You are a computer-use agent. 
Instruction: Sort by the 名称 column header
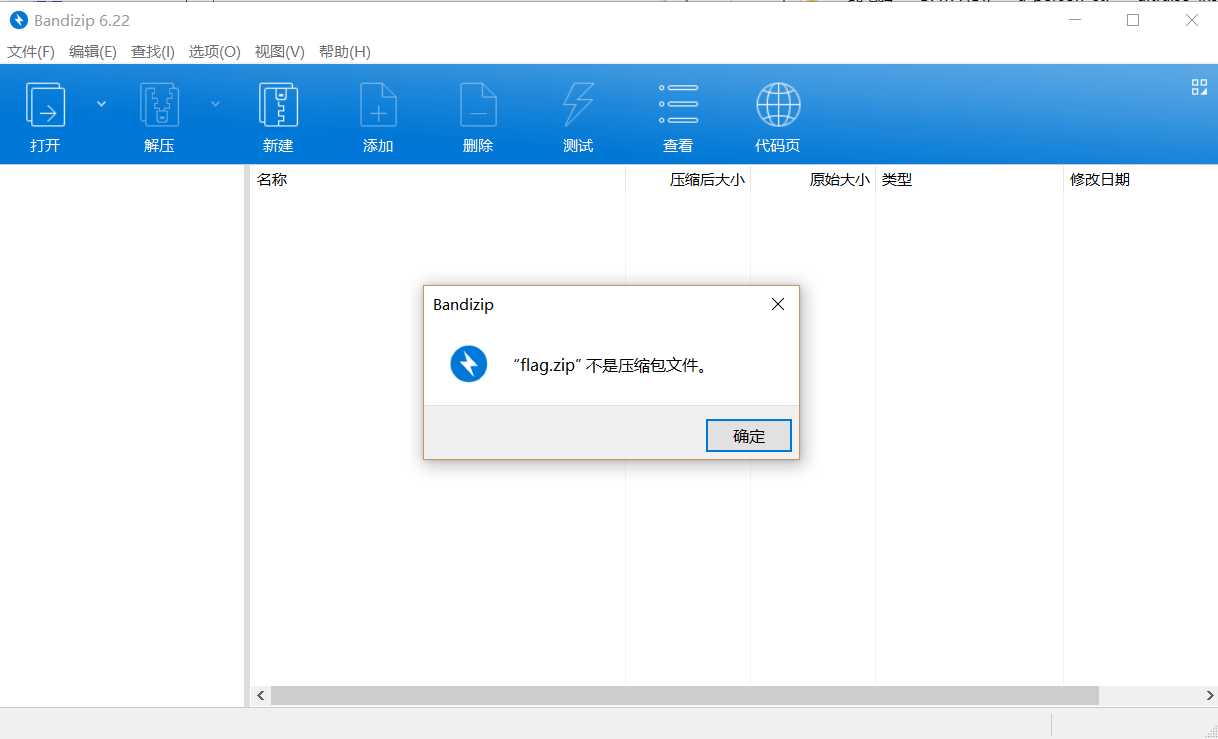[x=438, y=180]
